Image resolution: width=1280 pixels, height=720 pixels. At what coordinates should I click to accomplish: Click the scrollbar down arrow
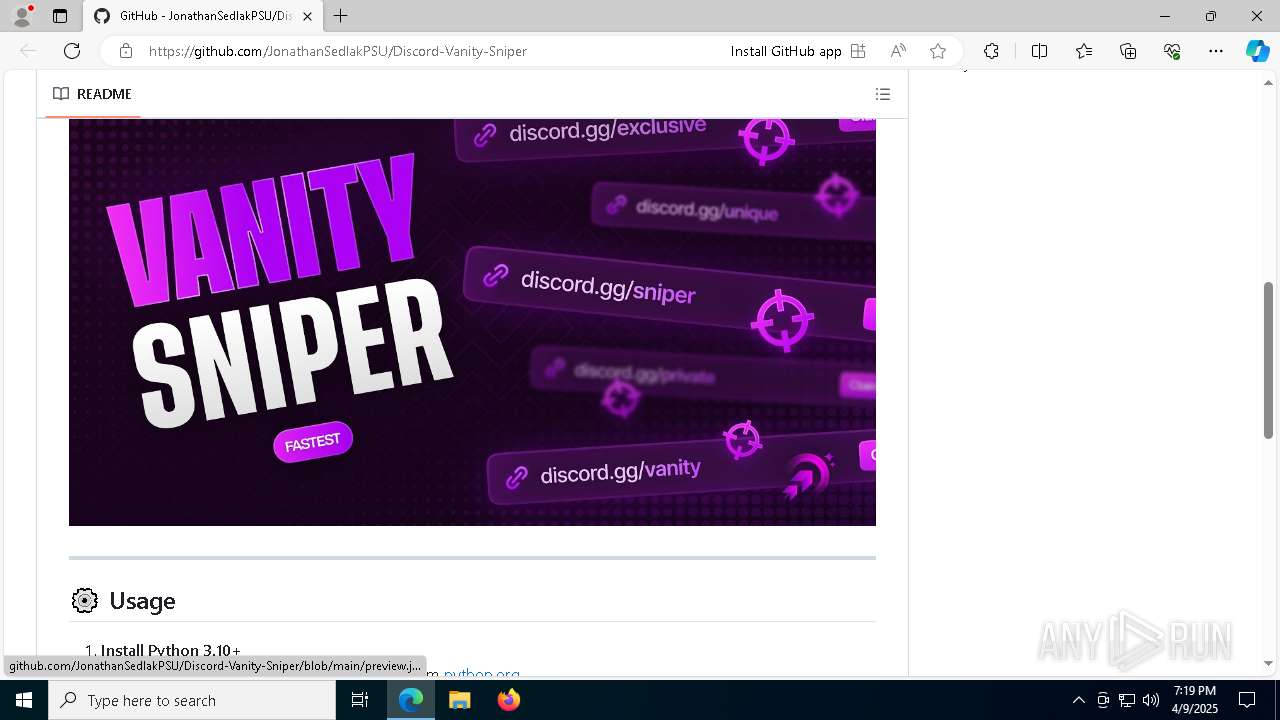click(x=1268, y=663)
